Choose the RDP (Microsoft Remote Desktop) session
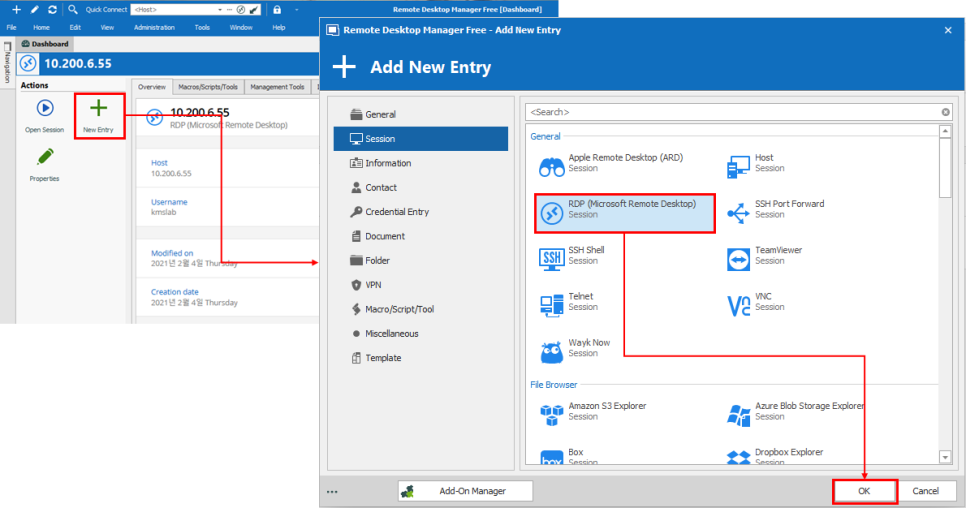This screenshot has width=966, height=508. click(x=624, y=213)
